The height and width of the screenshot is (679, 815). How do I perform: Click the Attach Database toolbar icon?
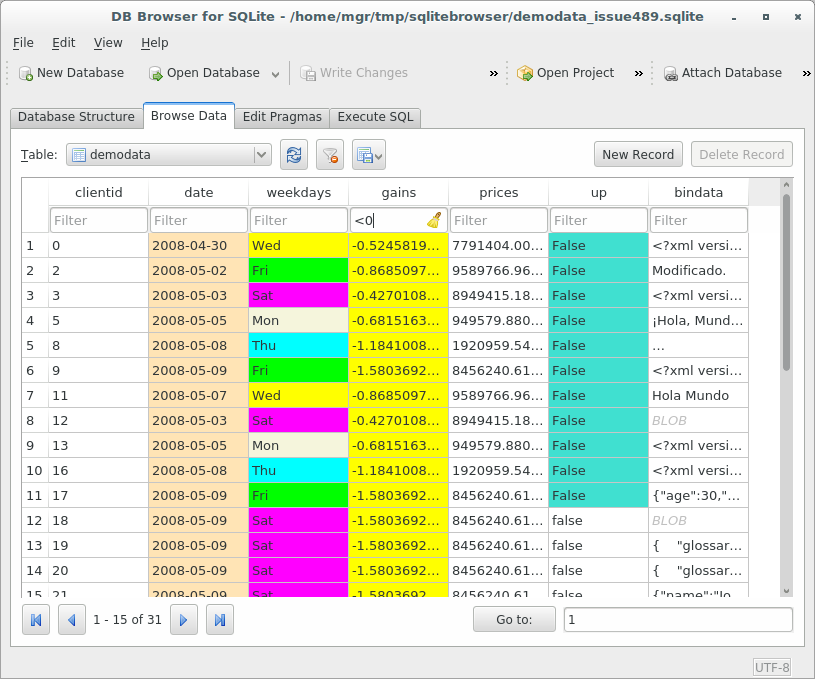click(671, 73)
